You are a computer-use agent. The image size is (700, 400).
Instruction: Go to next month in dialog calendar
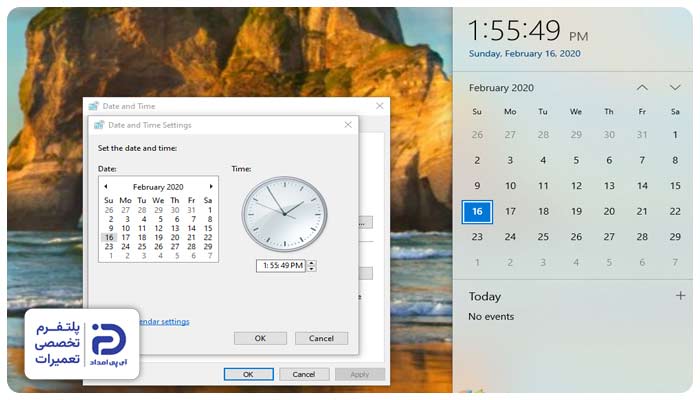click(x=211, y=186)
